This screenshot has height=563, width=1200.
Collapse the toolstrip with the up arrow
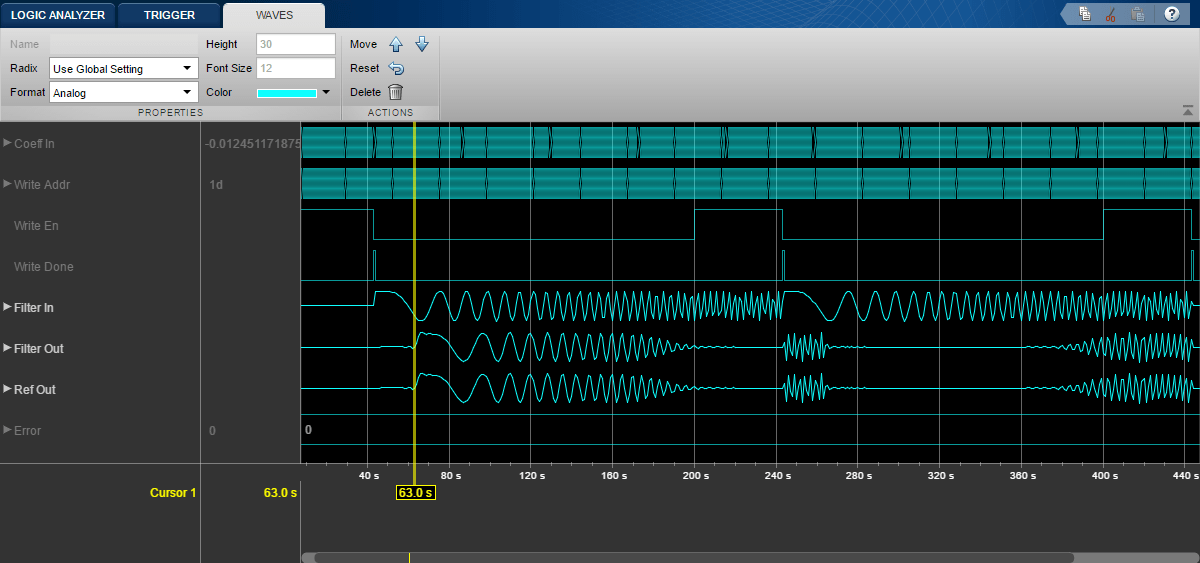pyautogui.click(x=1188, y=110)
